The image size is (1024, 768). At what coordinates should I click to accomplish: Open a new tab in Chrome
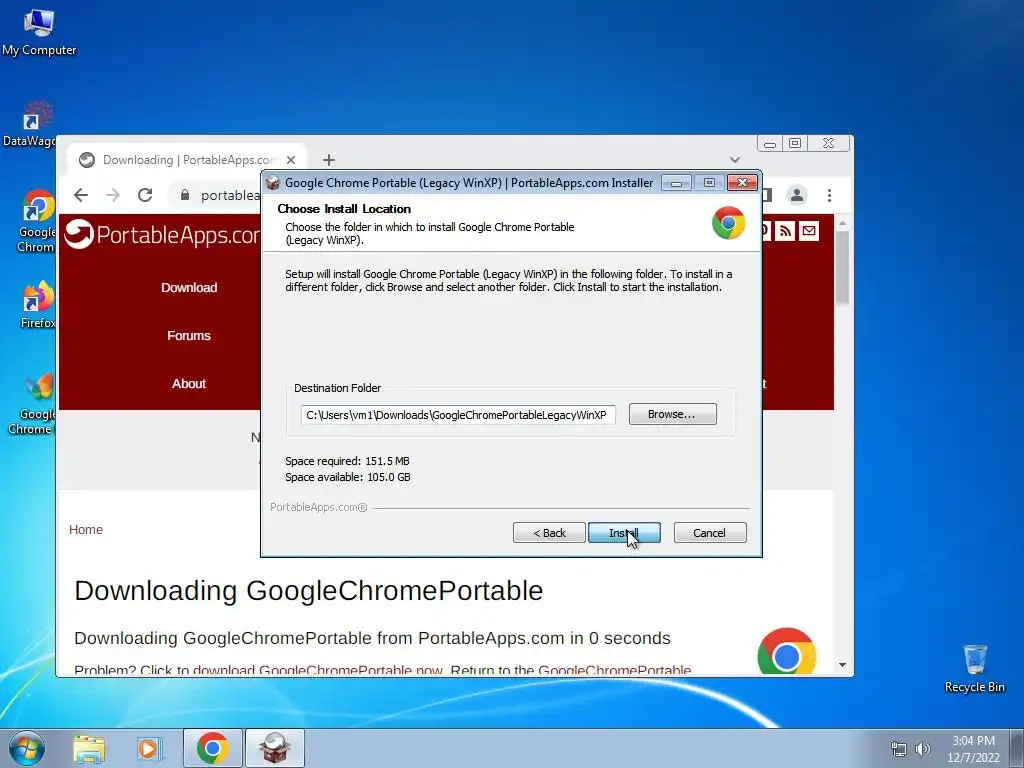coord(328,160)
